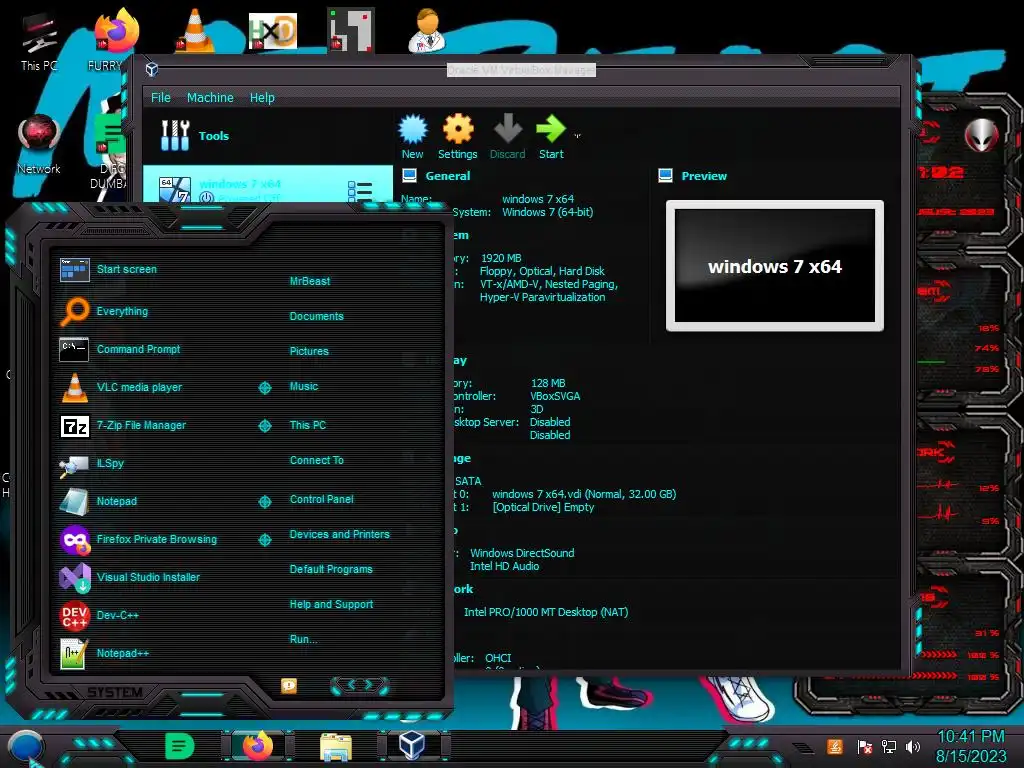Screen dimensions: 1024x768
Task: Open Default Programs
Action: tap(330, 569)
